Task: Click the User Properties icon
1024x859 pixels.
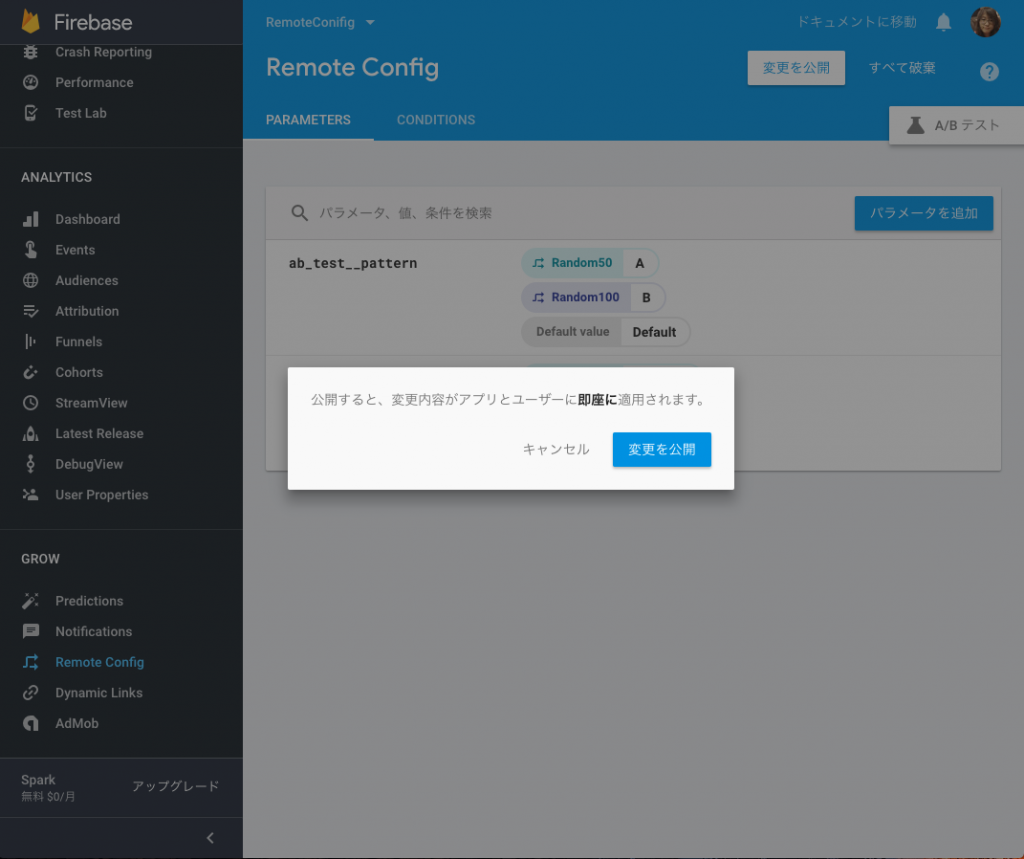Action: (x=31, y=494)
